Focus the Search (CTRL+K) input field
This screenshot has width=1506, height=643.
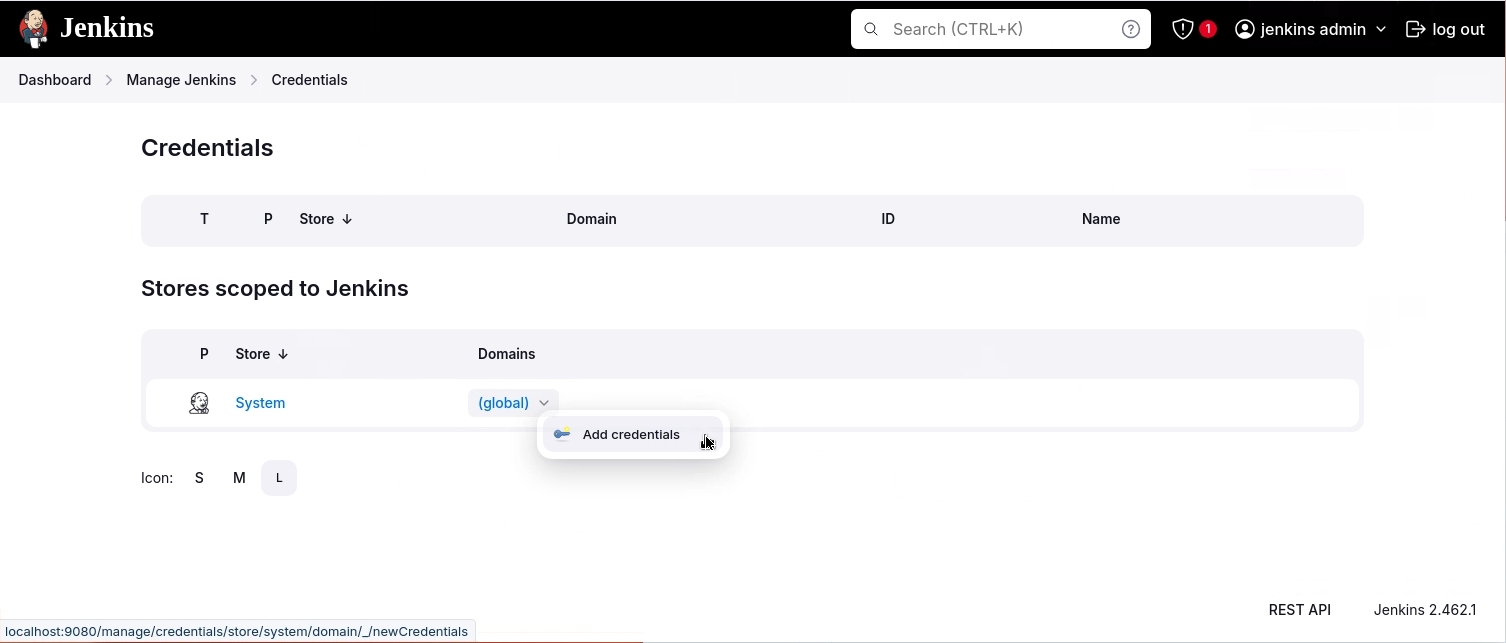pos(1000,29)
